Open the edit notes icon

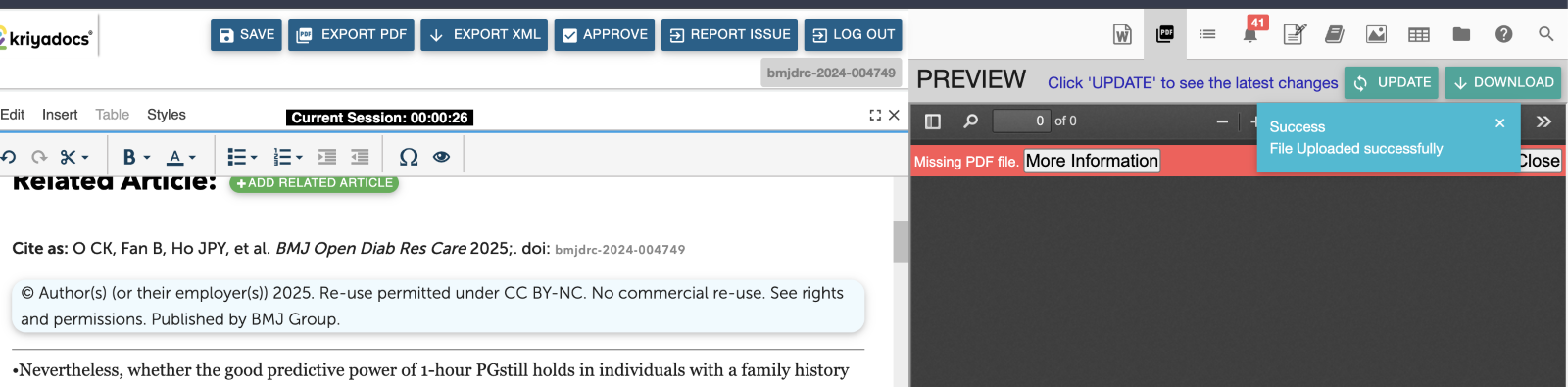1294,34
